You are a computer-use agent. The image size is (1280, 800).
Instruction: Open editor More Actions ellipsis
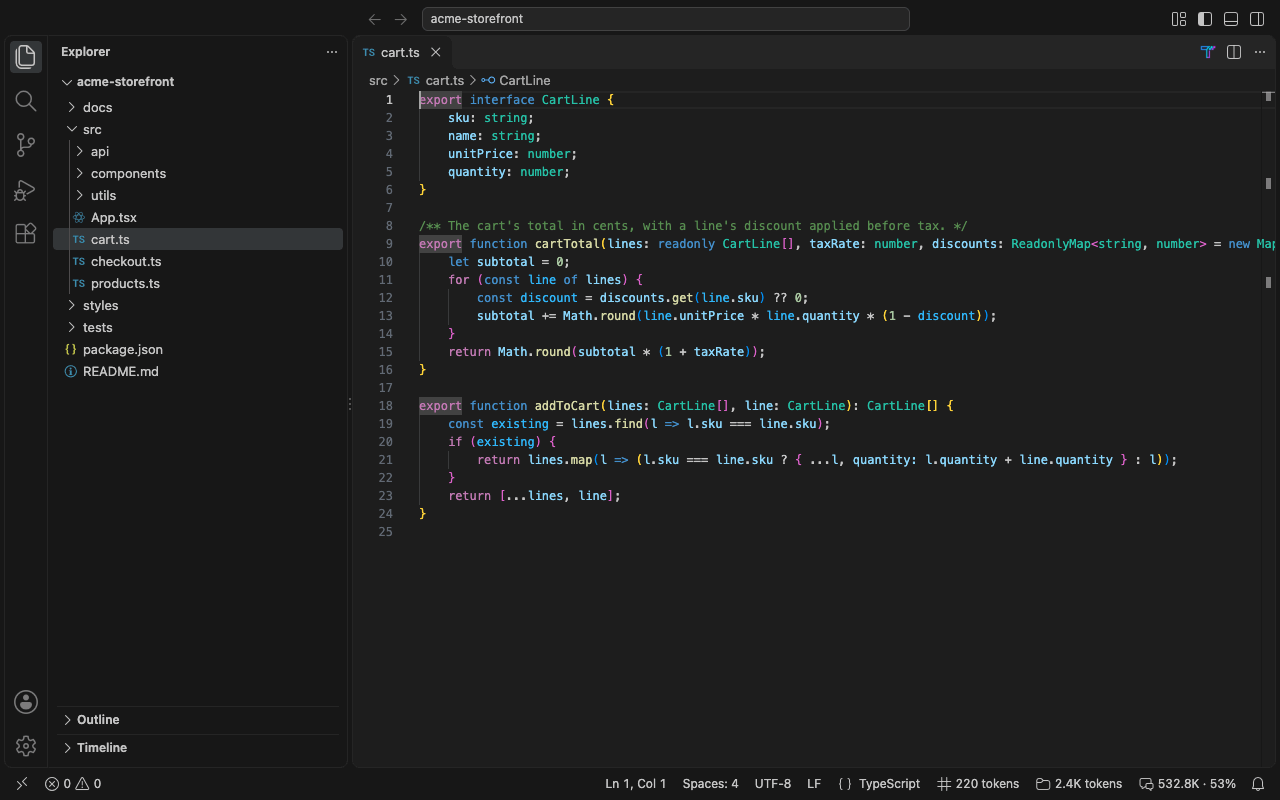point(1260,52)
